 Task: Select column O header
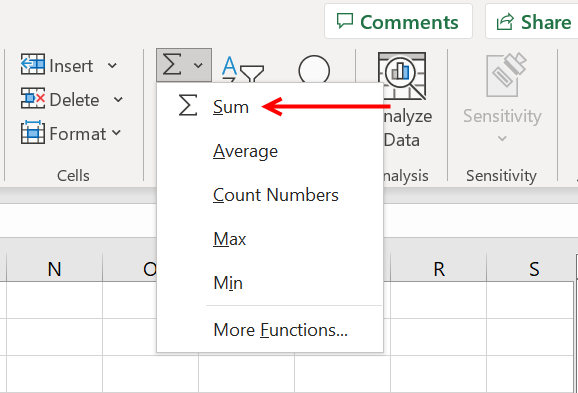click(x=130, y=269)
